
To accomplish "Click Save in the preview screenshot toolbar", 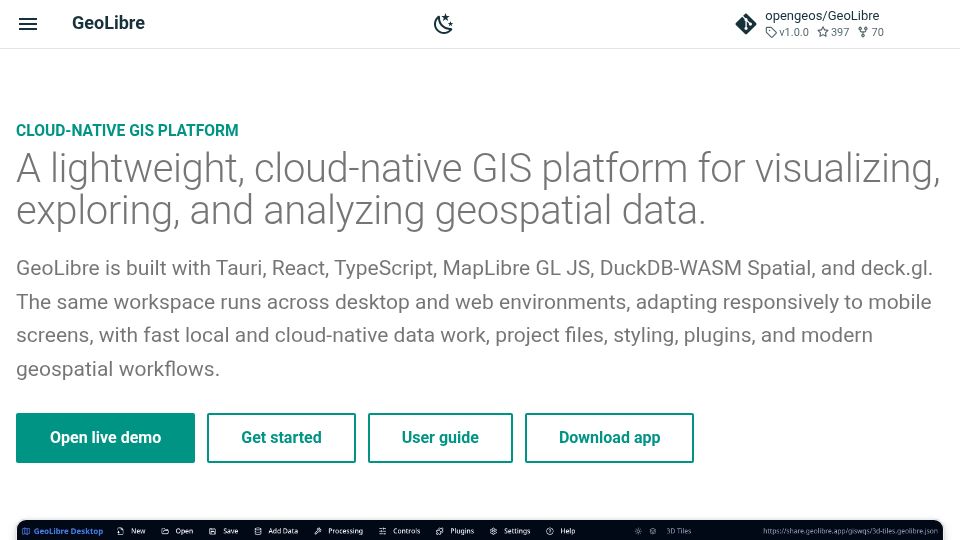I will tap(223, 531).
